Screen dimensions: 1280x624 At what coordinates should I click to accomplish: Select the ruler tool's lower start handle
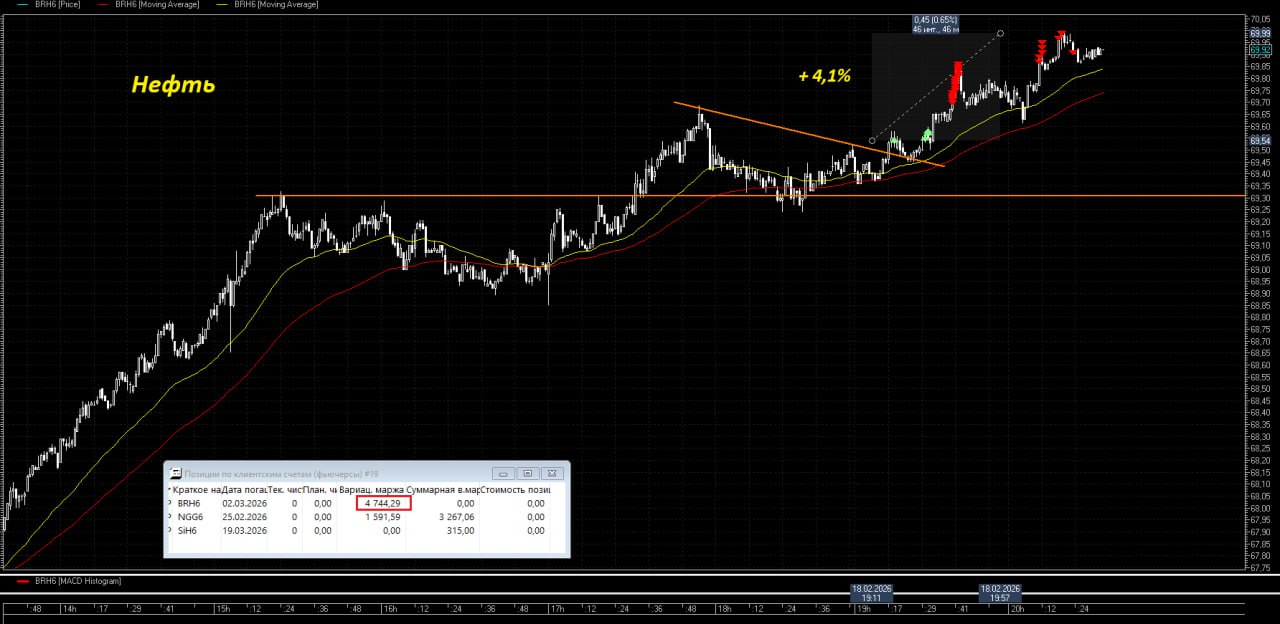(872, 140)
